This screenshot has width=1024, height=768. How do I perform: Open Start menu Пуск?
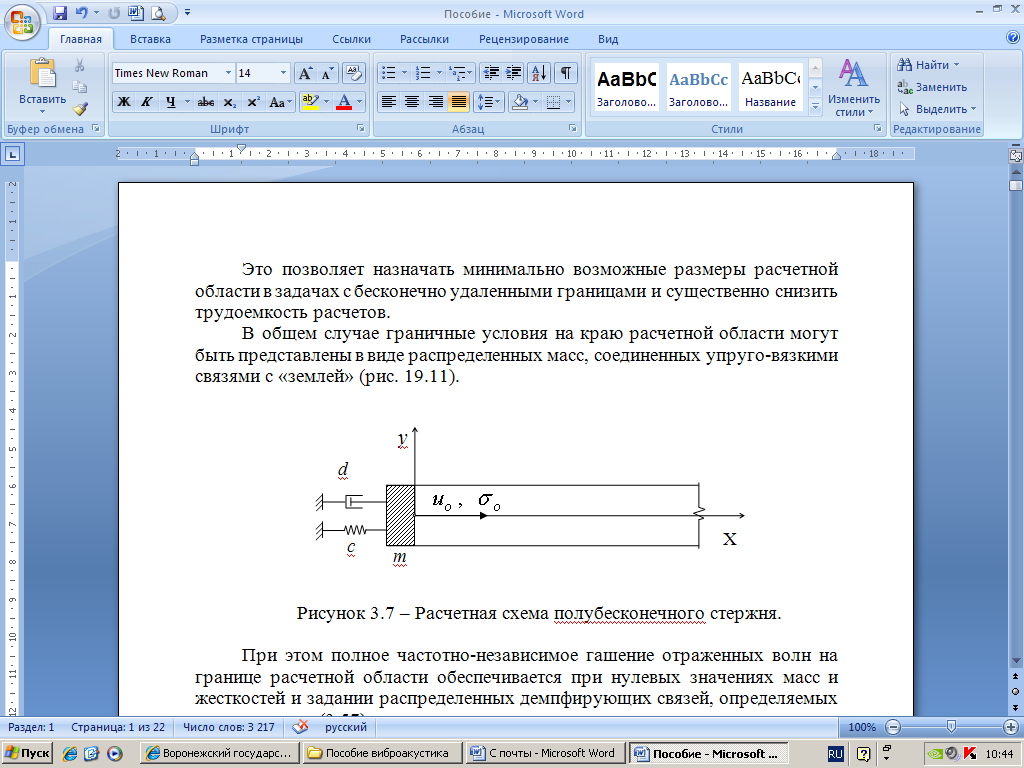(x=27, y=754)
